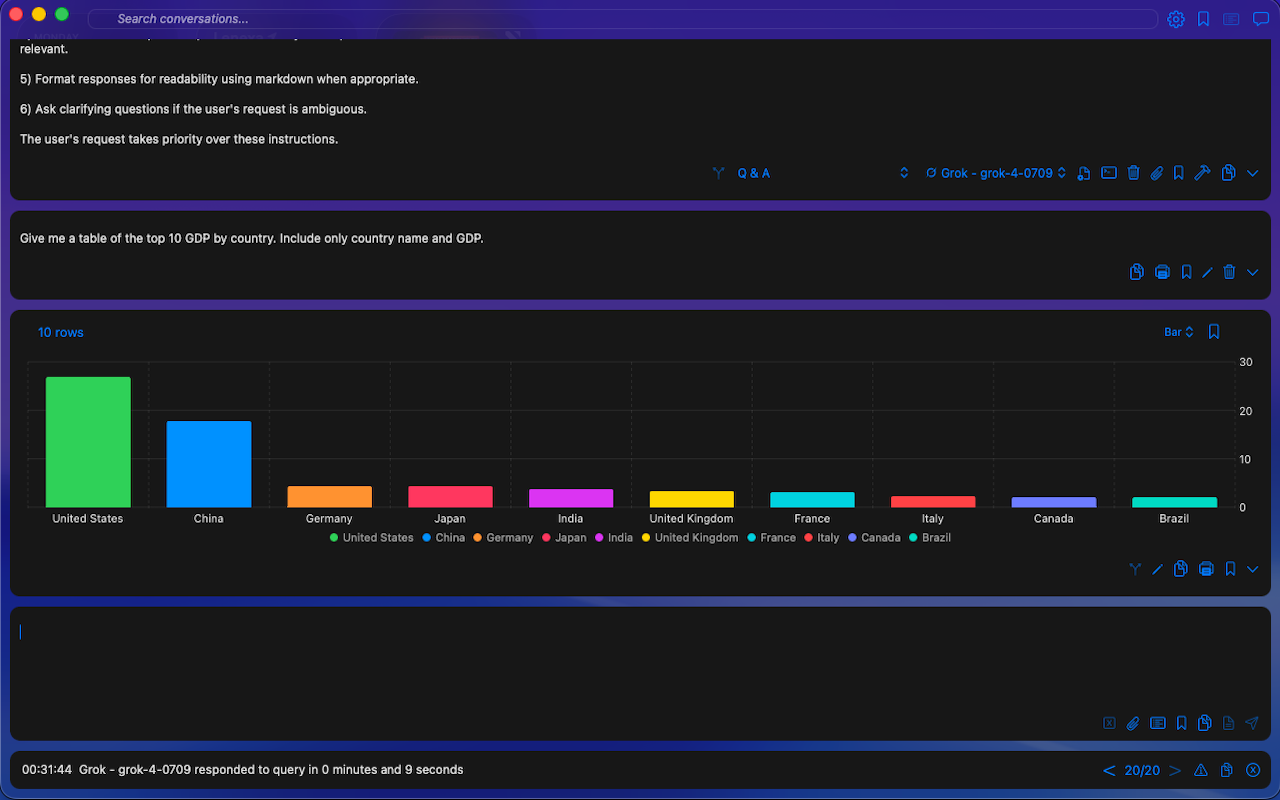1280x800 pixels.
Task: Print the bar chart response
Action: [x=1206, y=569]
